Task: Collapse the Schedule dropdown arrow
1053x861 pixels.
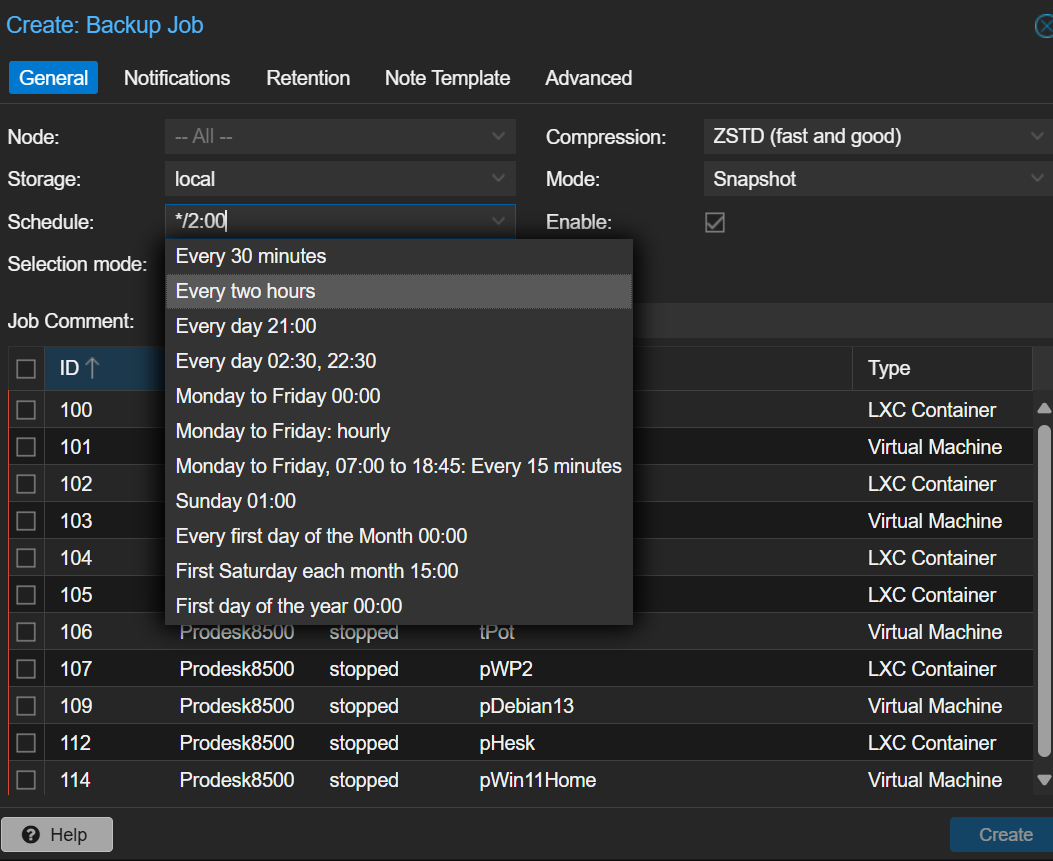Action: click(x=498, y=221)
